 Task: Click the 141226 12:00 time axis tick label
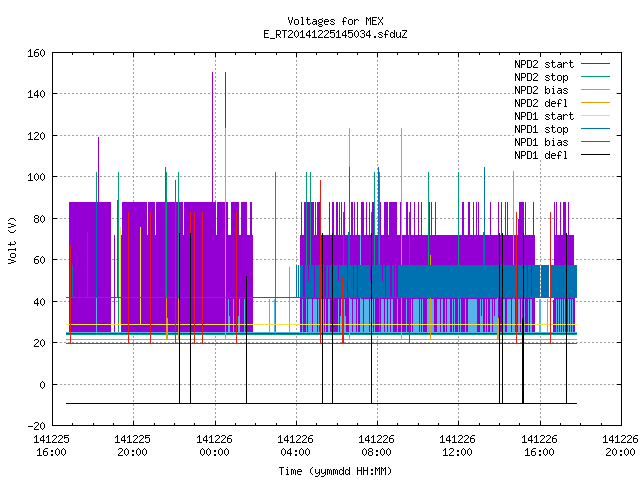point(458,446)
